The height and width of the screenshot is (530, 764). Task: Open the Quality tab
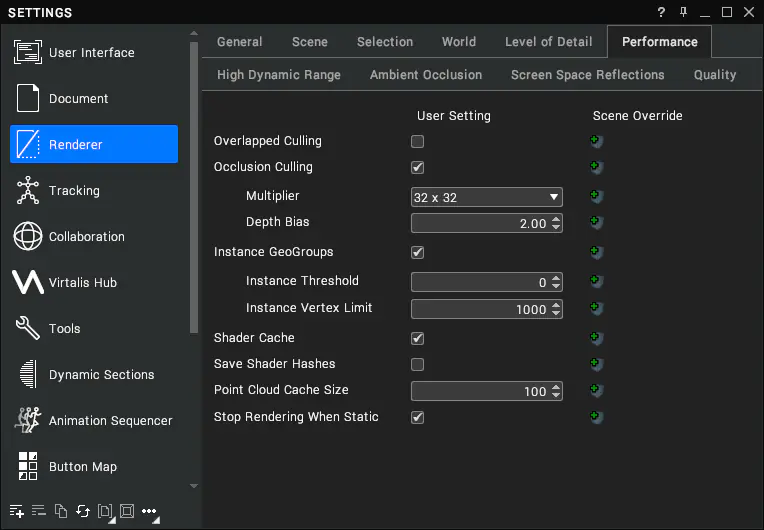715,75
